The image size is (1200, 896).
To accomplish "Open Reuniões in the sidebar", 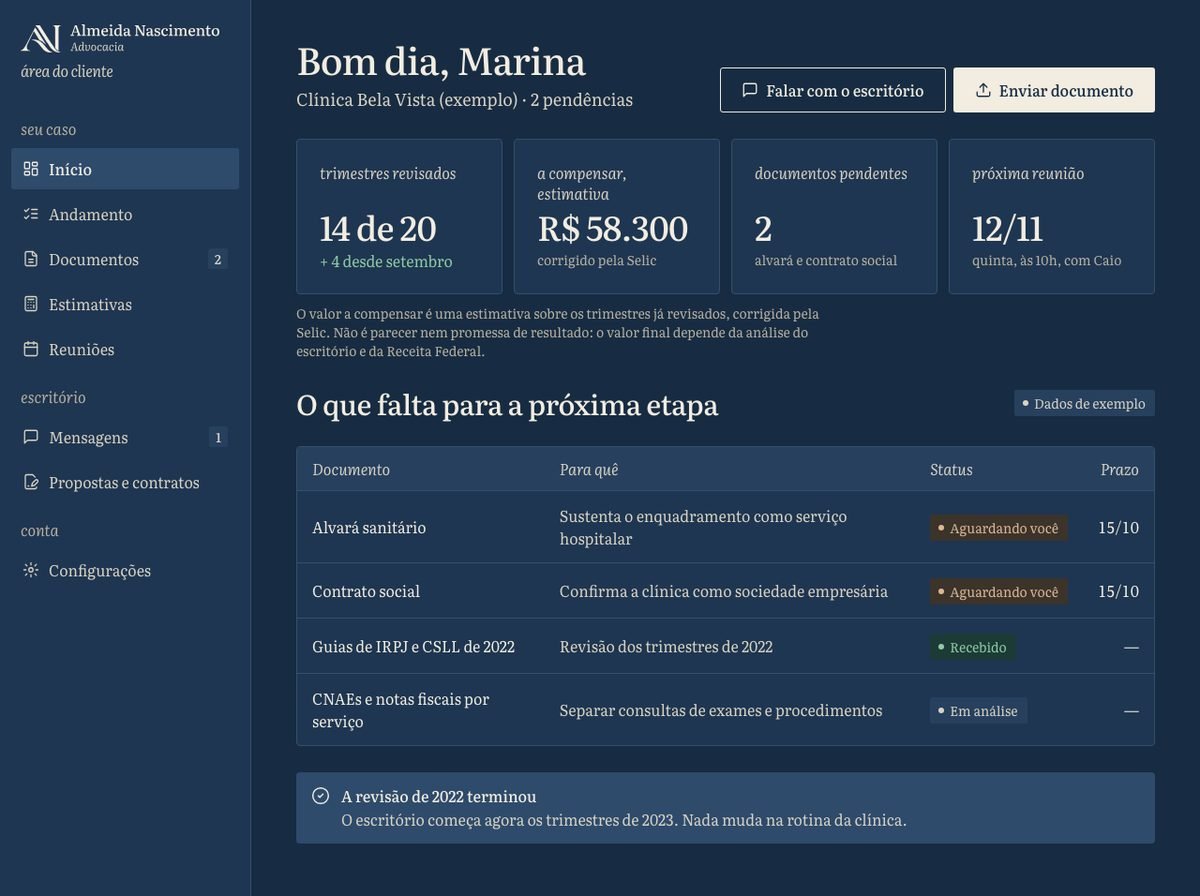I will point(125,349).
